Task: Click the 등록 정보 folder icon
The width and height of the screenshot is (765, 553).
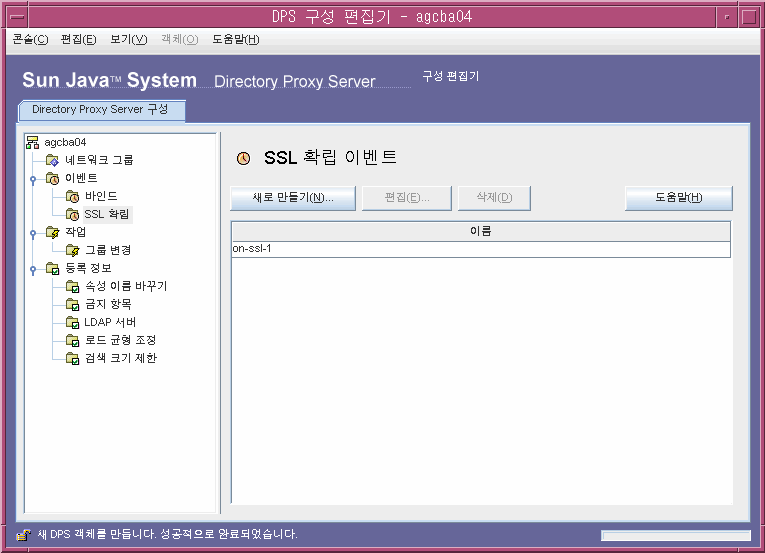Action: tap(52, 268)
